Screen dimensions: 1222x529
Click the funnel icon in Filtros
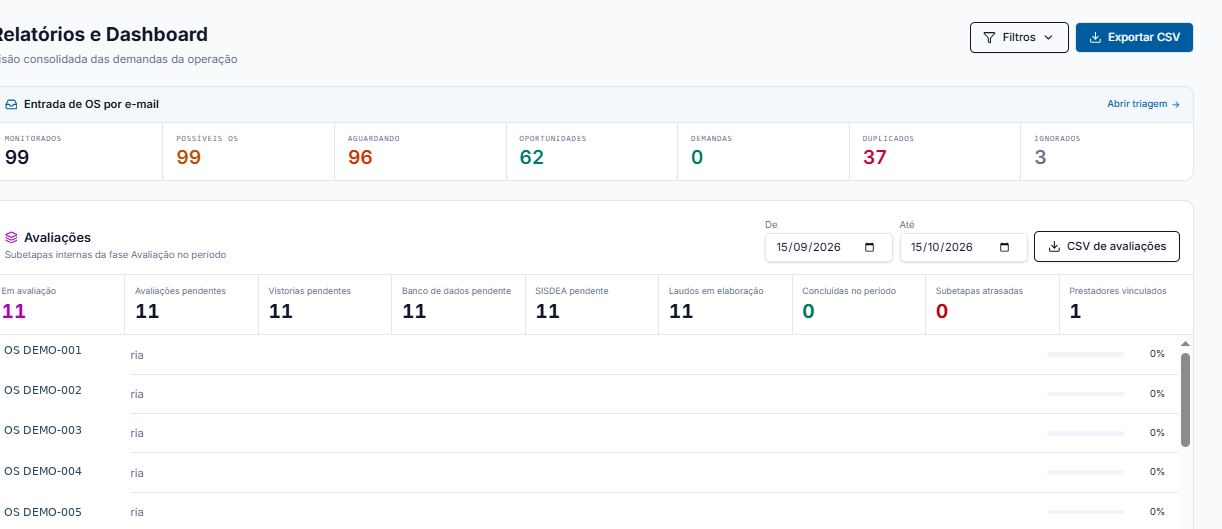(x=989, y=37)
